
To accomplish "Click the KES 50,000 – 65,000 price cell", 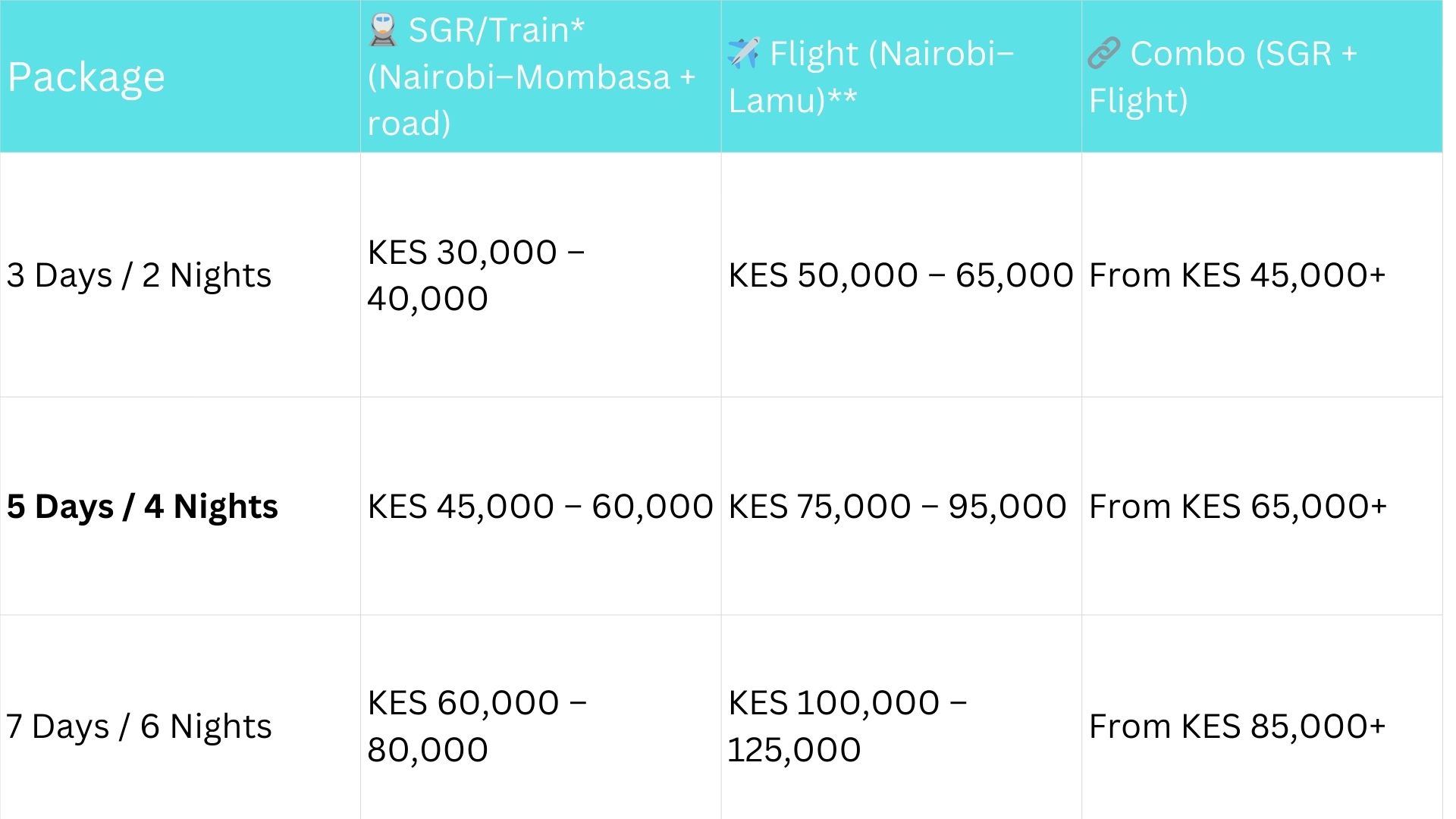I will pos(900,275).
